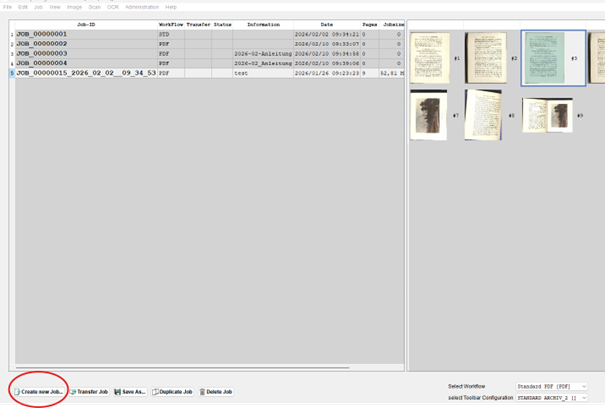Open the Administration menu

(141, 7)
